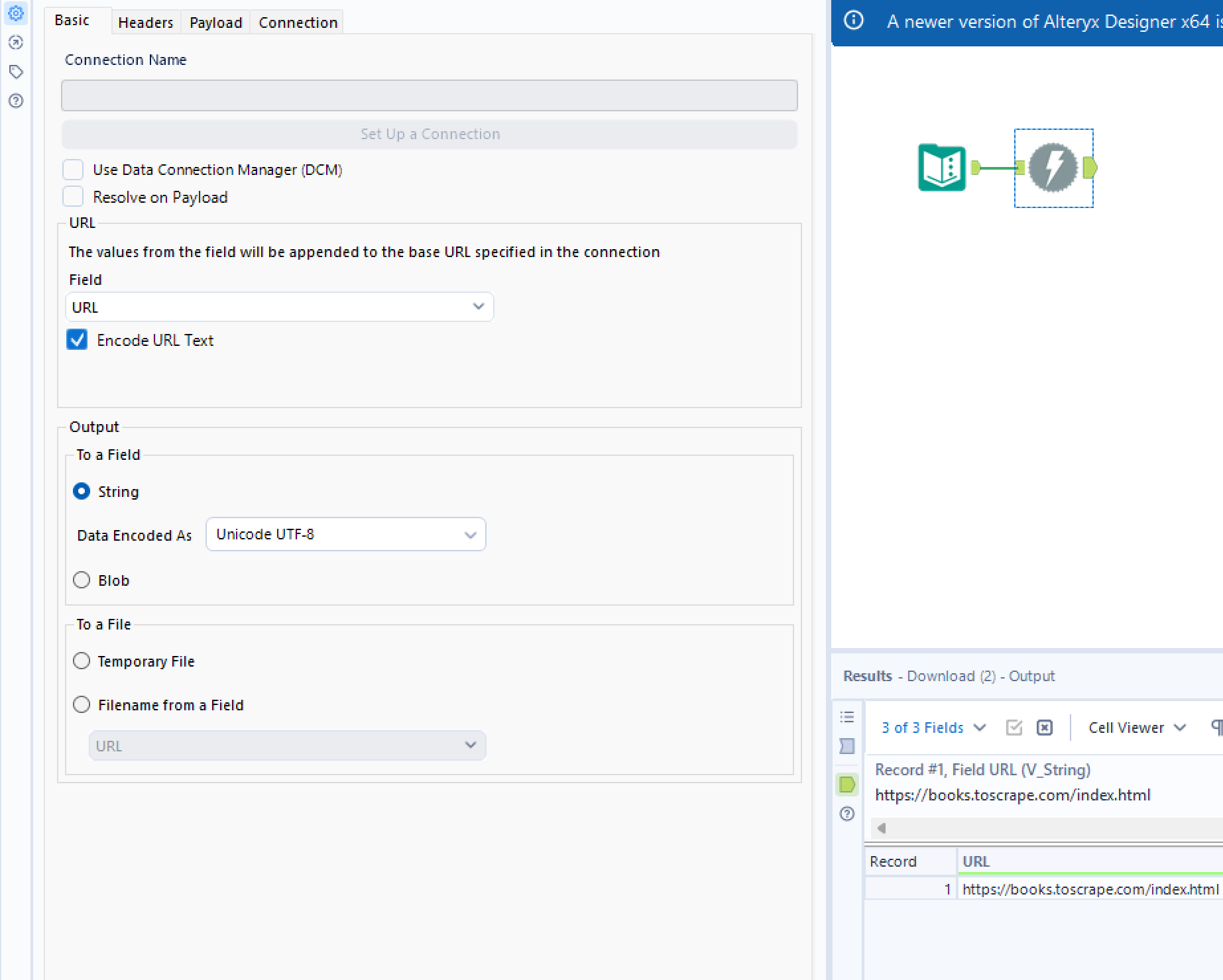The height and width of the screenshot is (980, 1223).
Task: Switch to the Connection tab
Action: coord(298,23)
